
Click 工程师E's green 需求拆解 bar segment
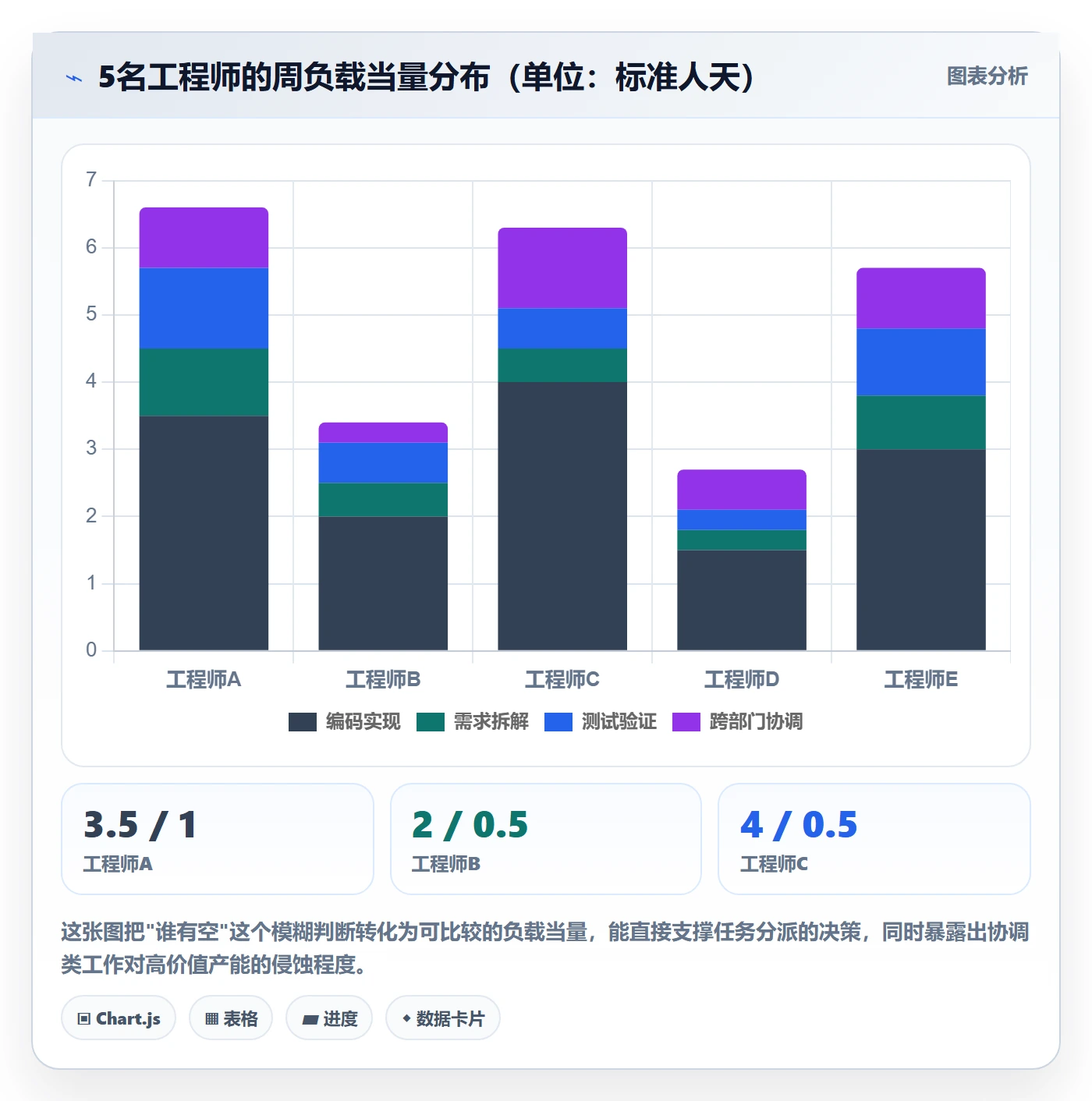pyautogui.click(x=921, y=423)
